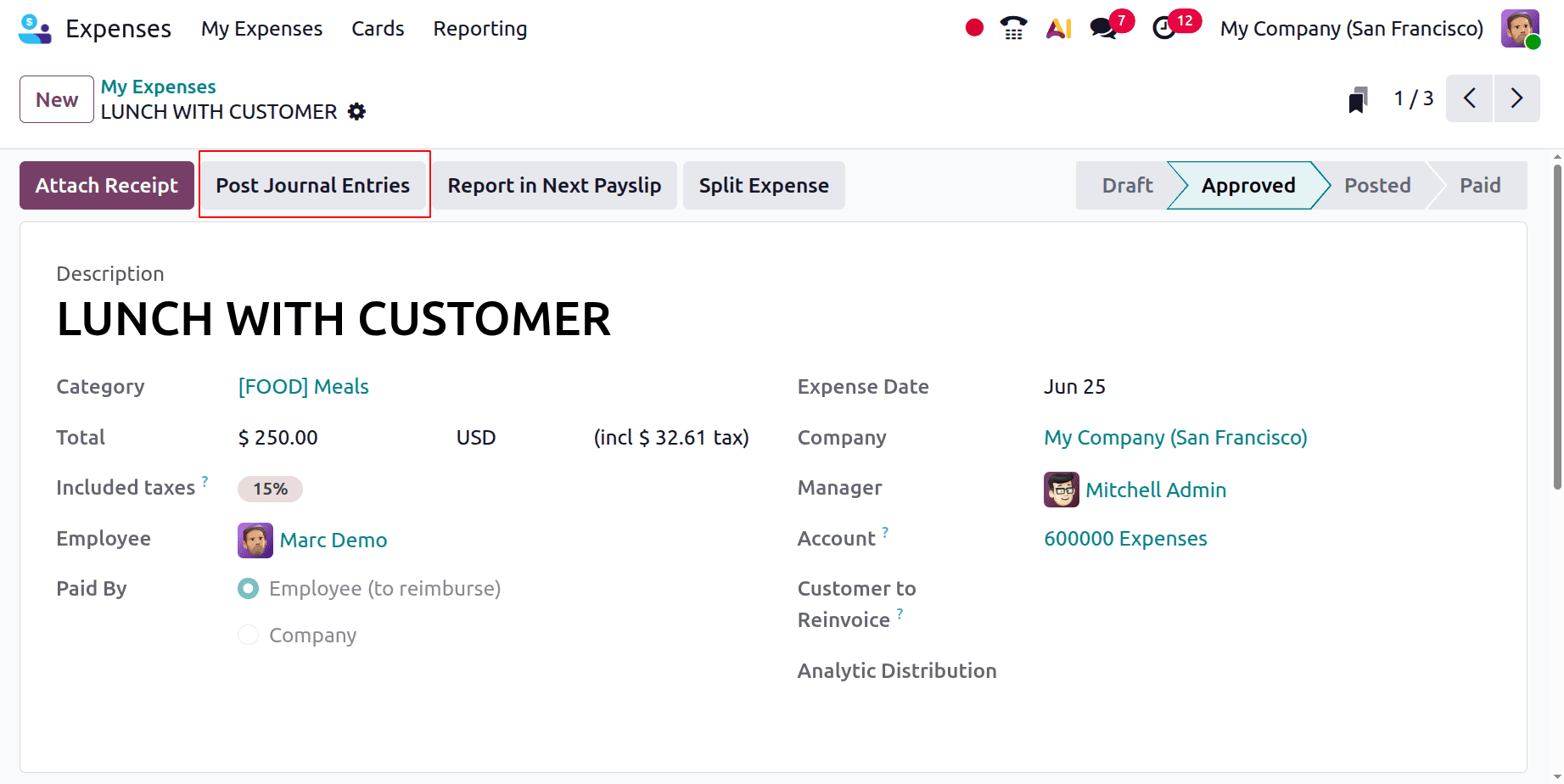The width and height of the screenshot is (1564, 784).
Task: Open Mitchell Admin manager link
Action: [x=1156, y=490]
